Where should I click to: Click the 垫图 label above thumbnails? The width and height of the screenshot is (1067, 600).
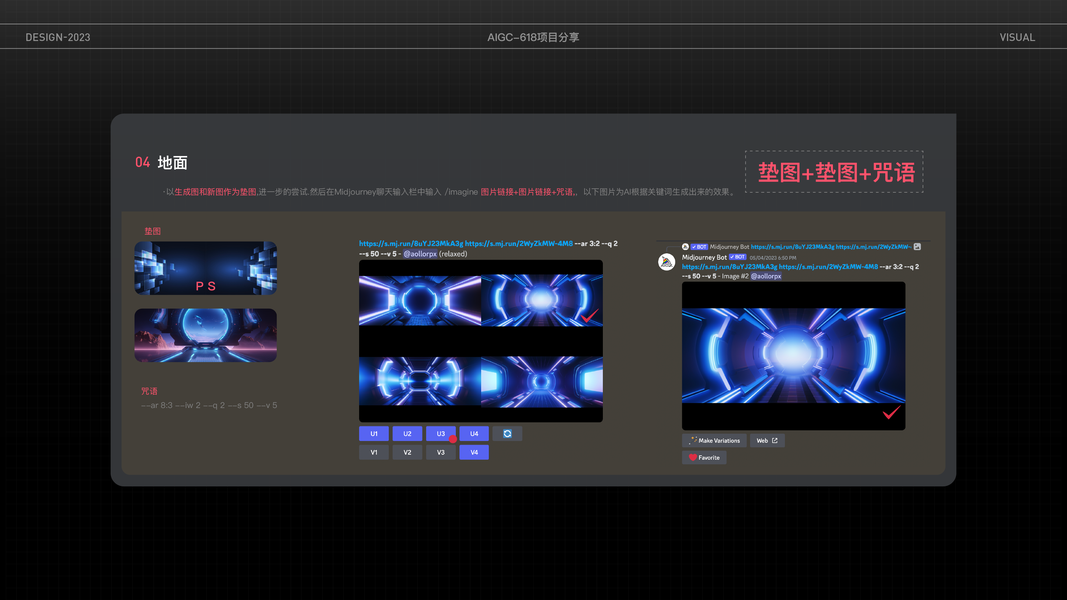[x=152, y=231]
